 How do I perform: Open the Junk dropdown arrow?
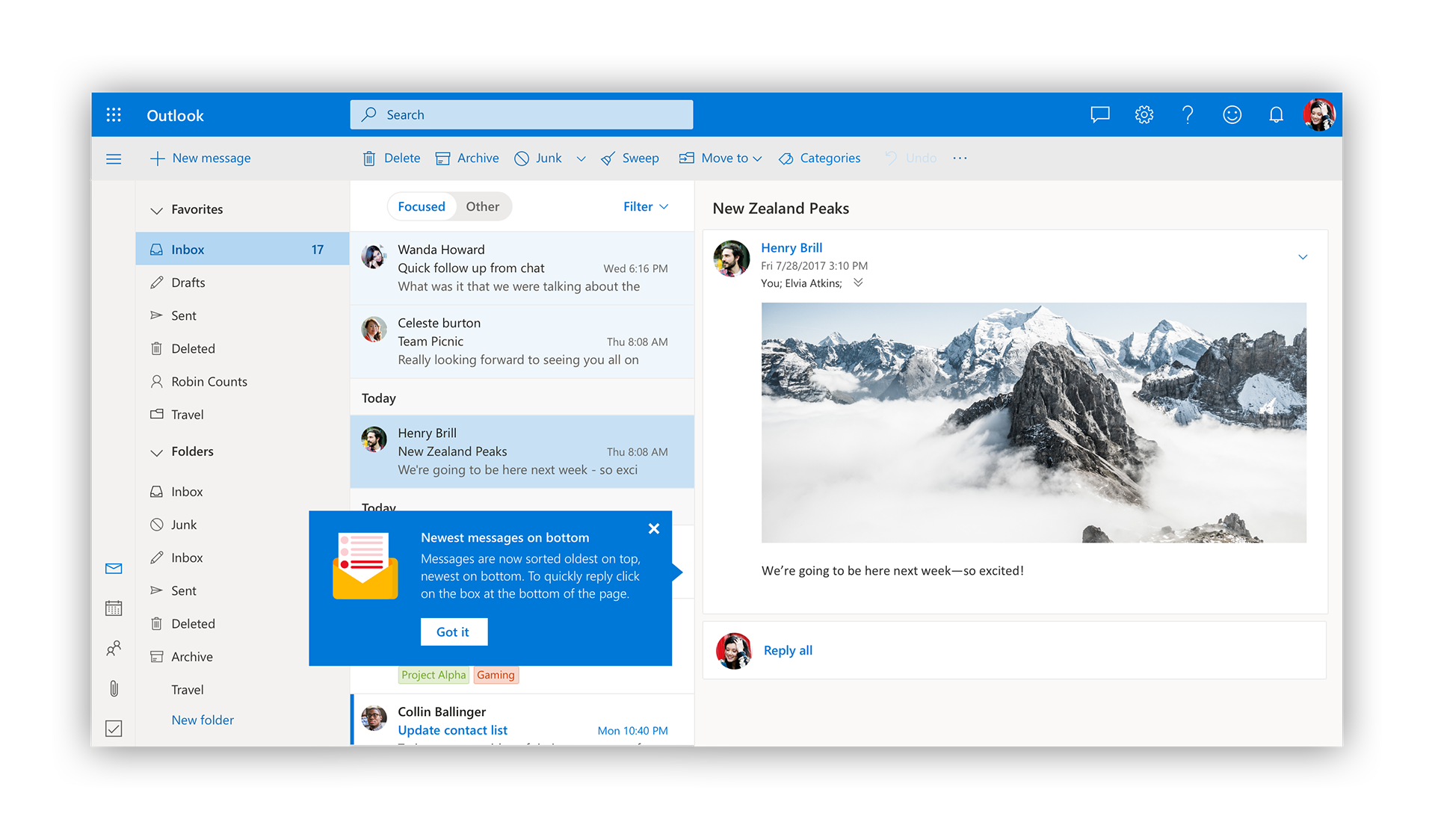coord(581,158)
